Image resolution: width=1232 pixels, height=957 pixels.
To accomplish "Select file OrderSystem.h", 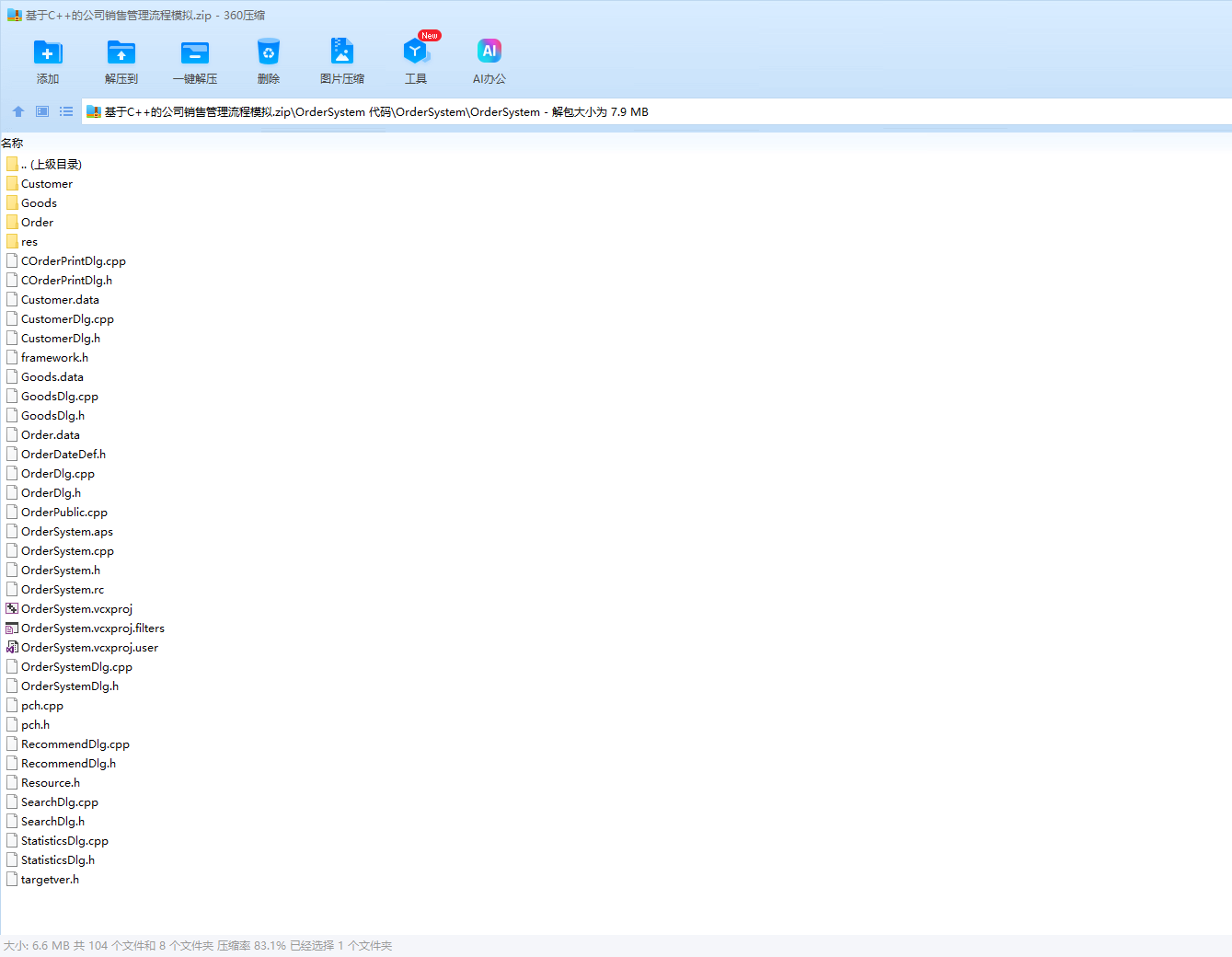I will tap(53, 570).
